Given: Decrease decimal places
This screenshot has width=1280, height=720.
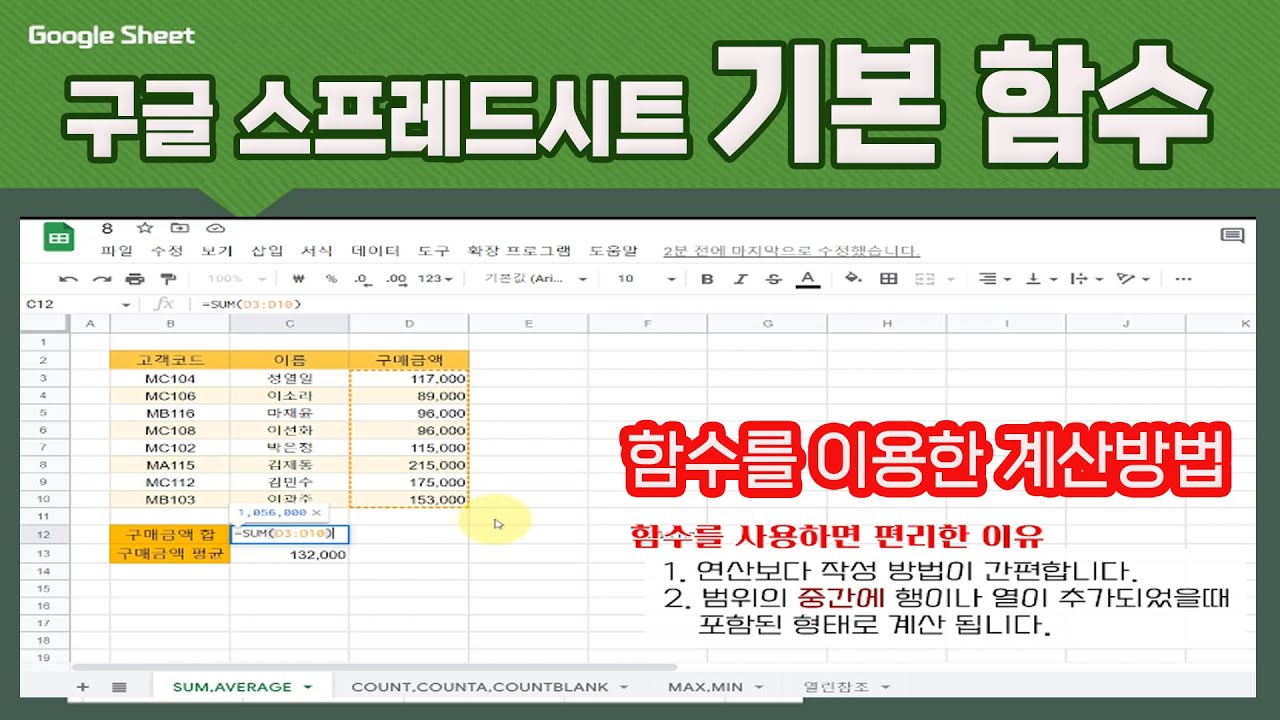Looking at the screenshot, I should (362, 279).
